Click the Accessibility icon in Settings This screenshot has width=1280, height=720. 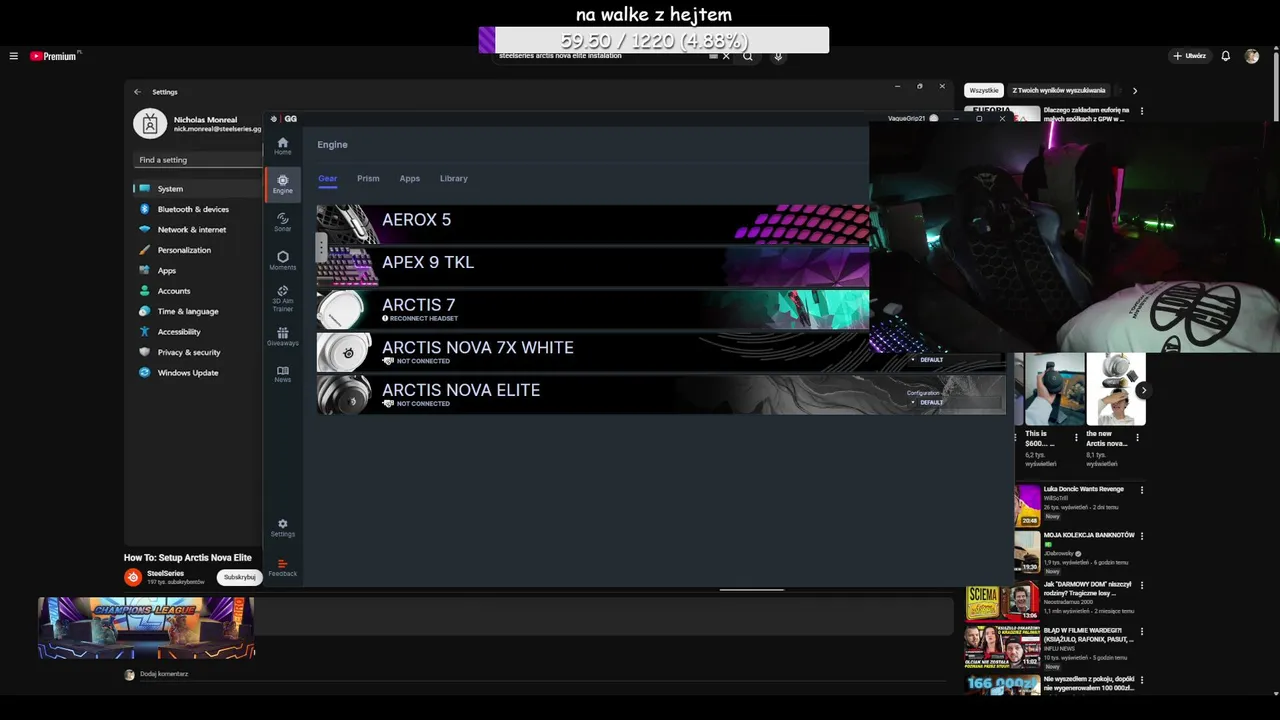tap(145, 332)
